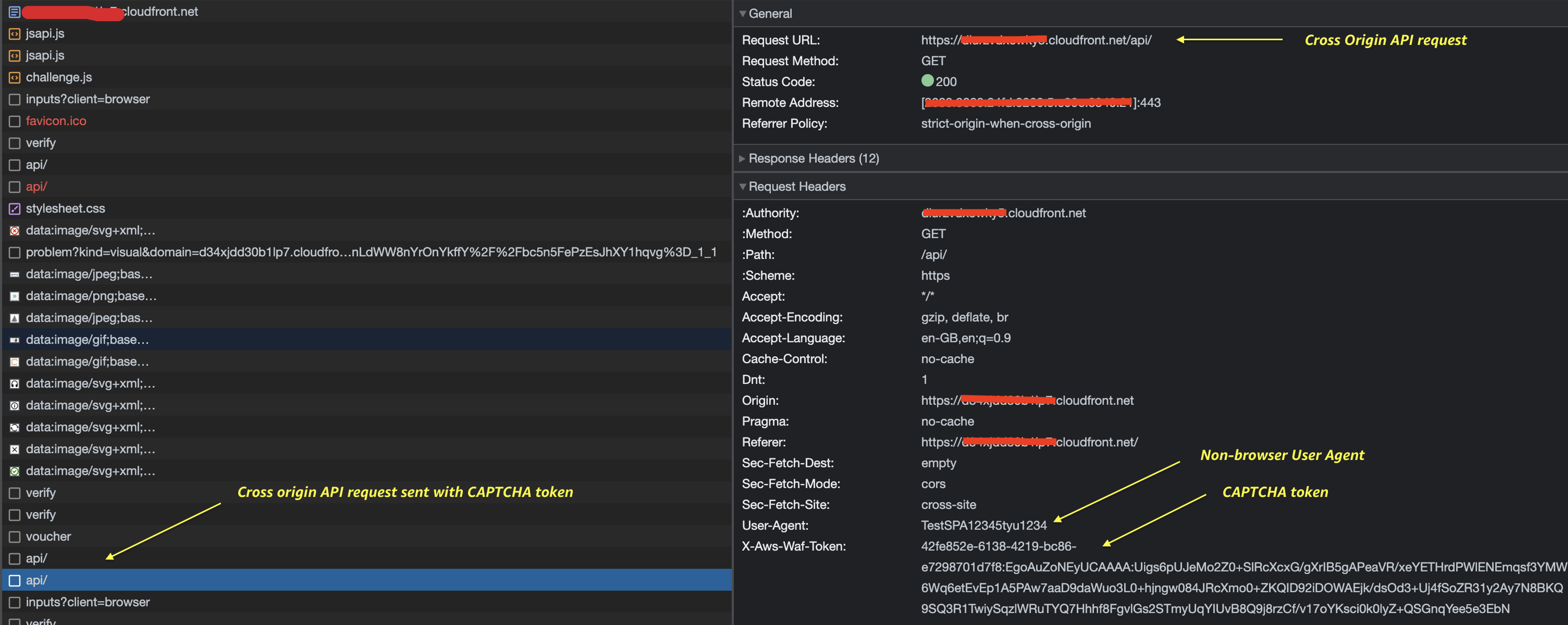Click the box icon next to favicon.ico
The width and height of the screenshot is (1568, 625).
[14, 122]
